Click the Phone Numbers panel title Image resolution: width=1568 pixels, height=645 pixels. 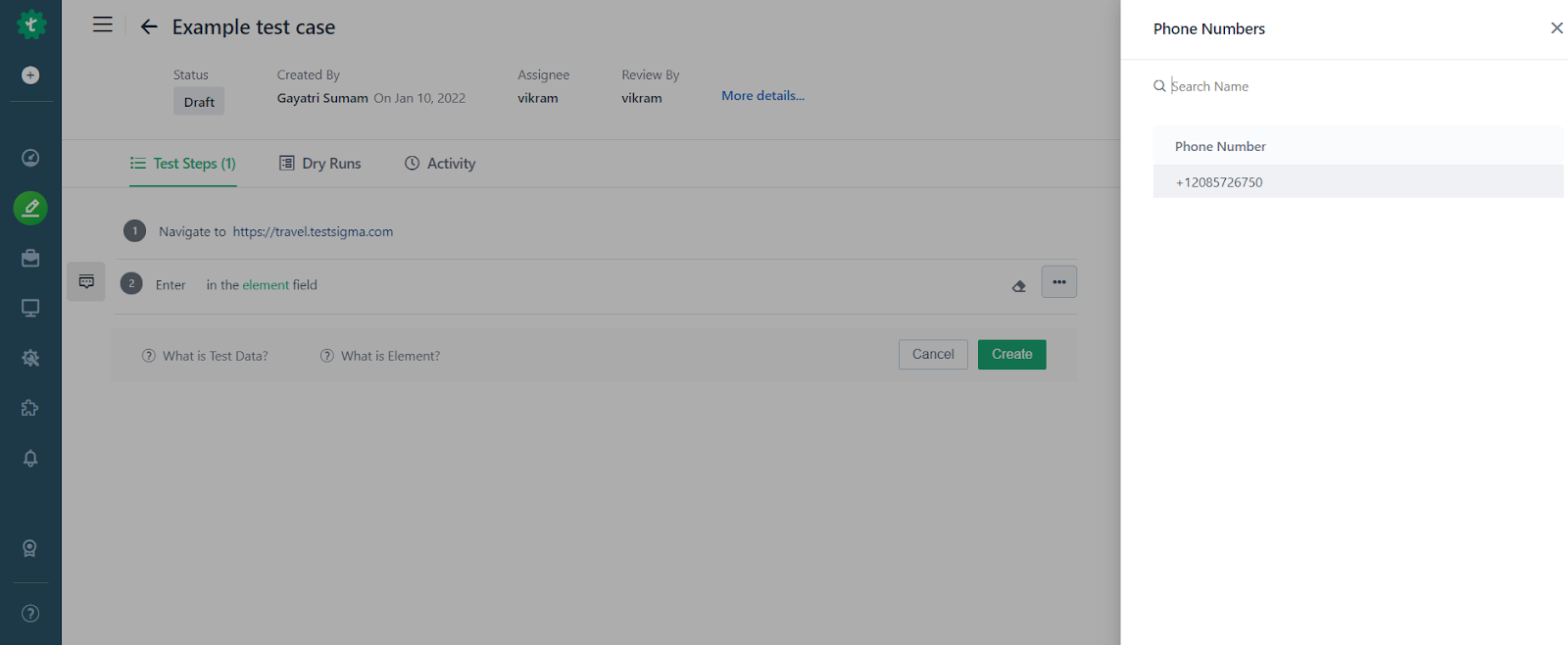(1209, 29)
